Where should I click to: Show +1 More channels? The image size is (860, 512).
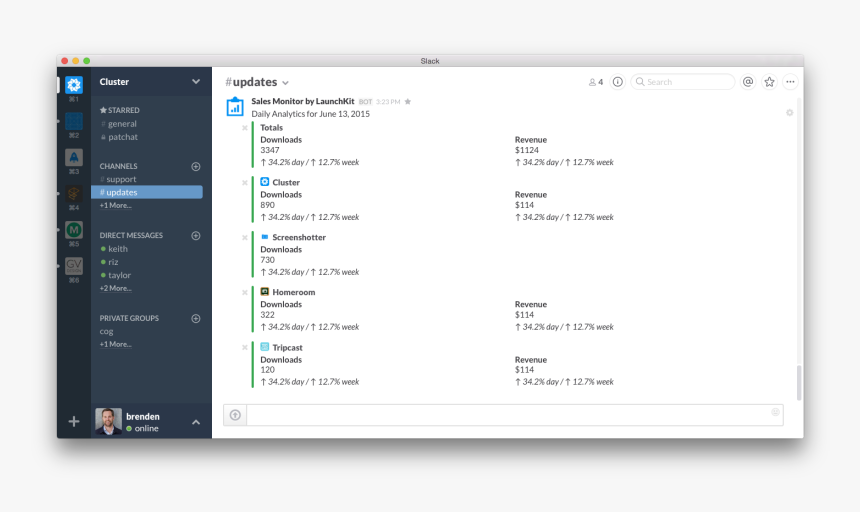[x=115, y=206]
